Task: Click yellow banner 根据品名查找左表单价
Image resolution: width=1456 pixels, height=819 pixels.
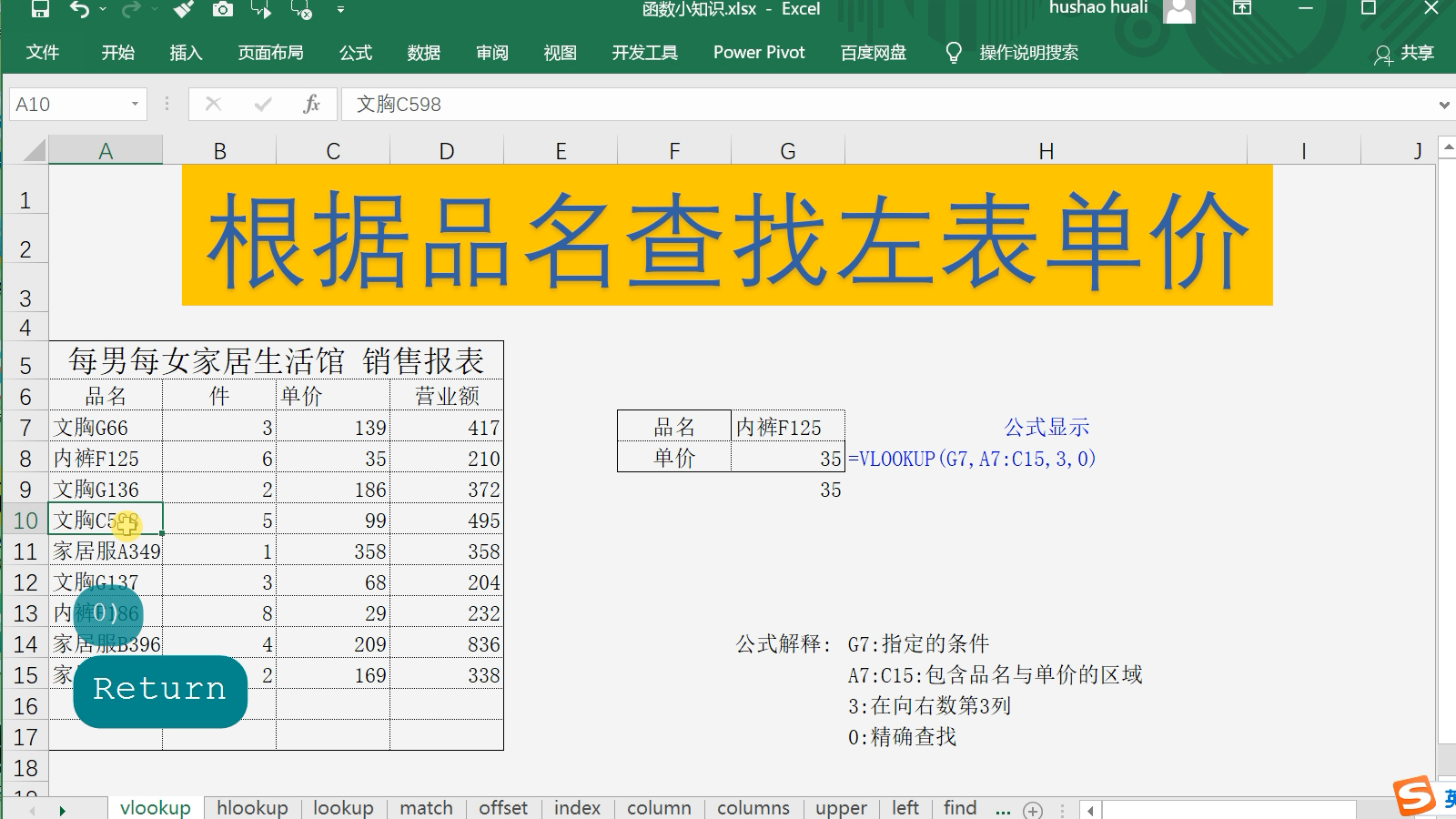Action: coord(727,236)
